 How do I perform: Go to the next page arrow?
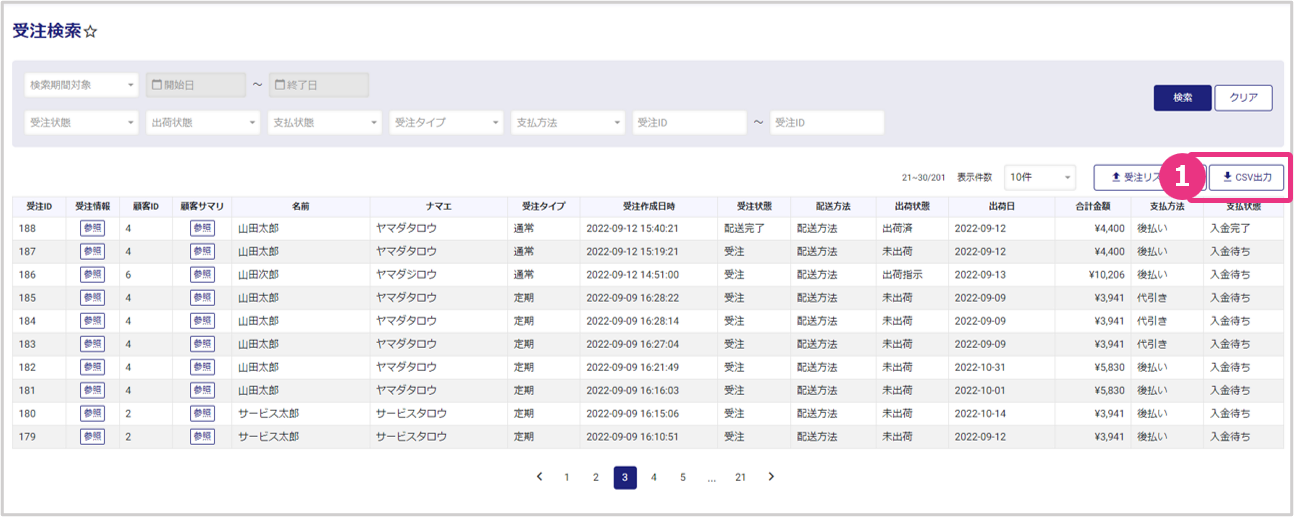click(771, 477)
